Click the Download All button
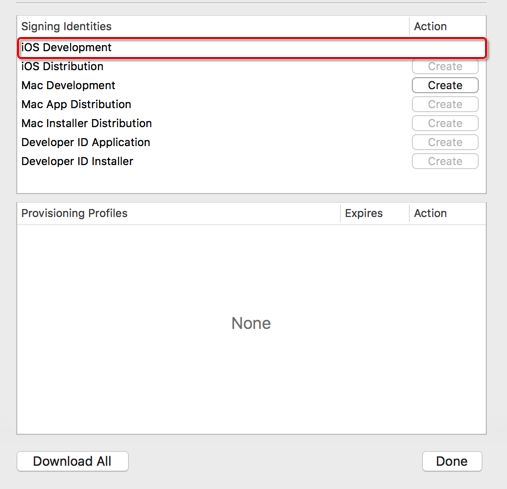Screen dimensions: 507x489 click(72, 461)
